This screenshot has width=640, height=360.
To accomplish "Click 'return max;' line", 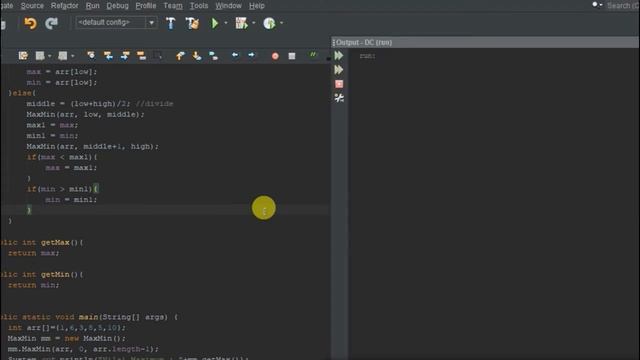I will [33, 253].
